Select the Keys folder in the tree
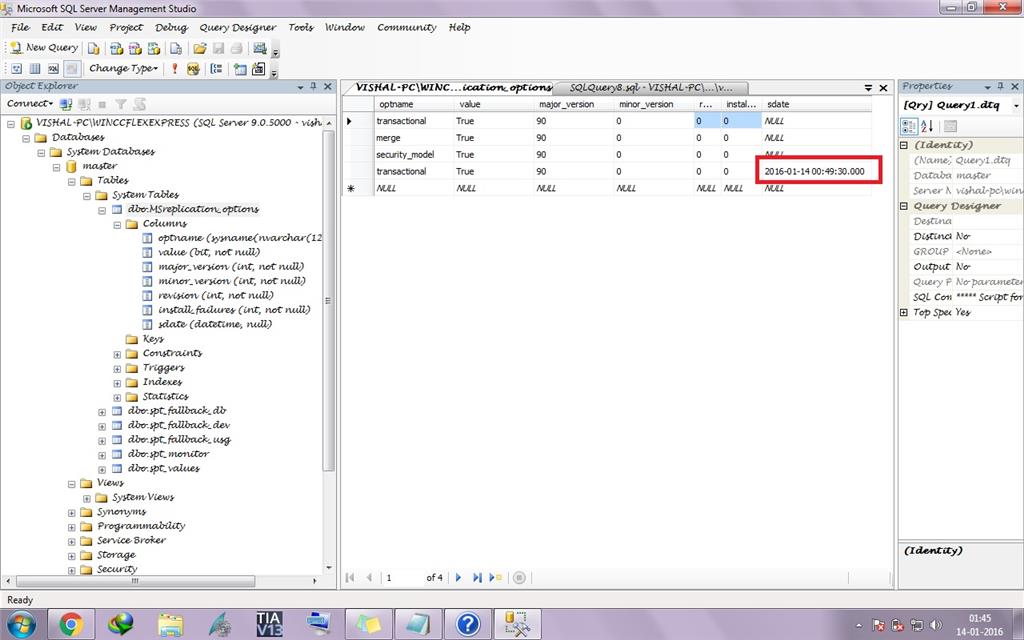The width and height of the screenshot is (1024, 640). [153, 339]
